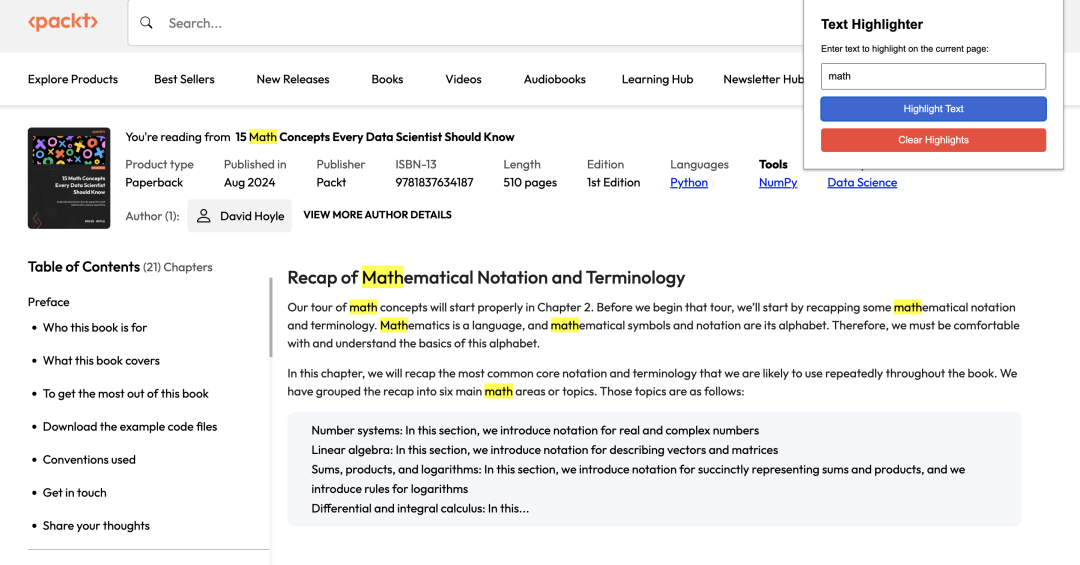Screen dimensions: 1080x565
Task: Click the '1st Edition' value
Action: [613, 183]
